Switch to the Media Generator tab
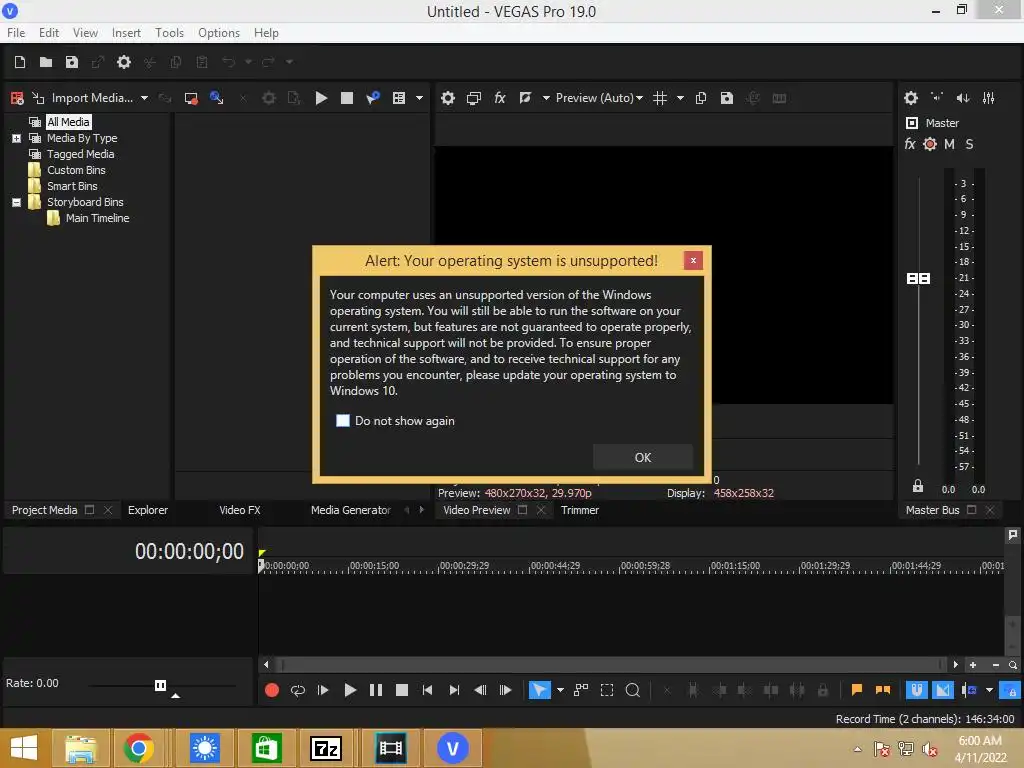Image resolution: width=1024 pixels, height=768 pixels. pos(351,510)
